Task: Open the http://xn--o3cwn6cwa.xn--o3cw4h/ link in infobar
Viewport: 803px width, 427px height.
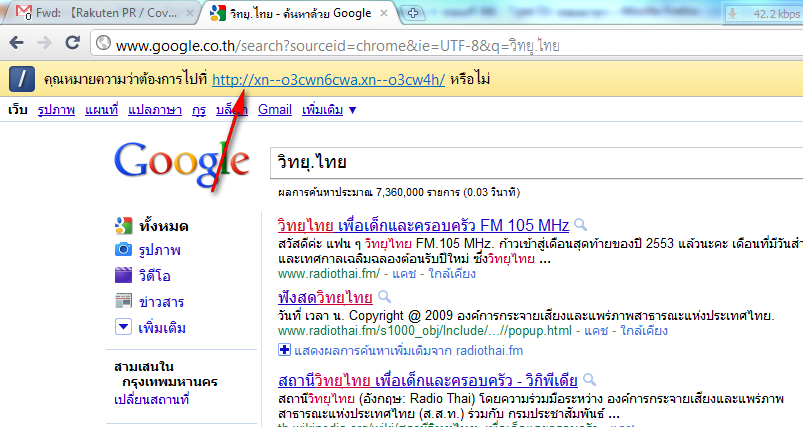Action: point(328,80)
